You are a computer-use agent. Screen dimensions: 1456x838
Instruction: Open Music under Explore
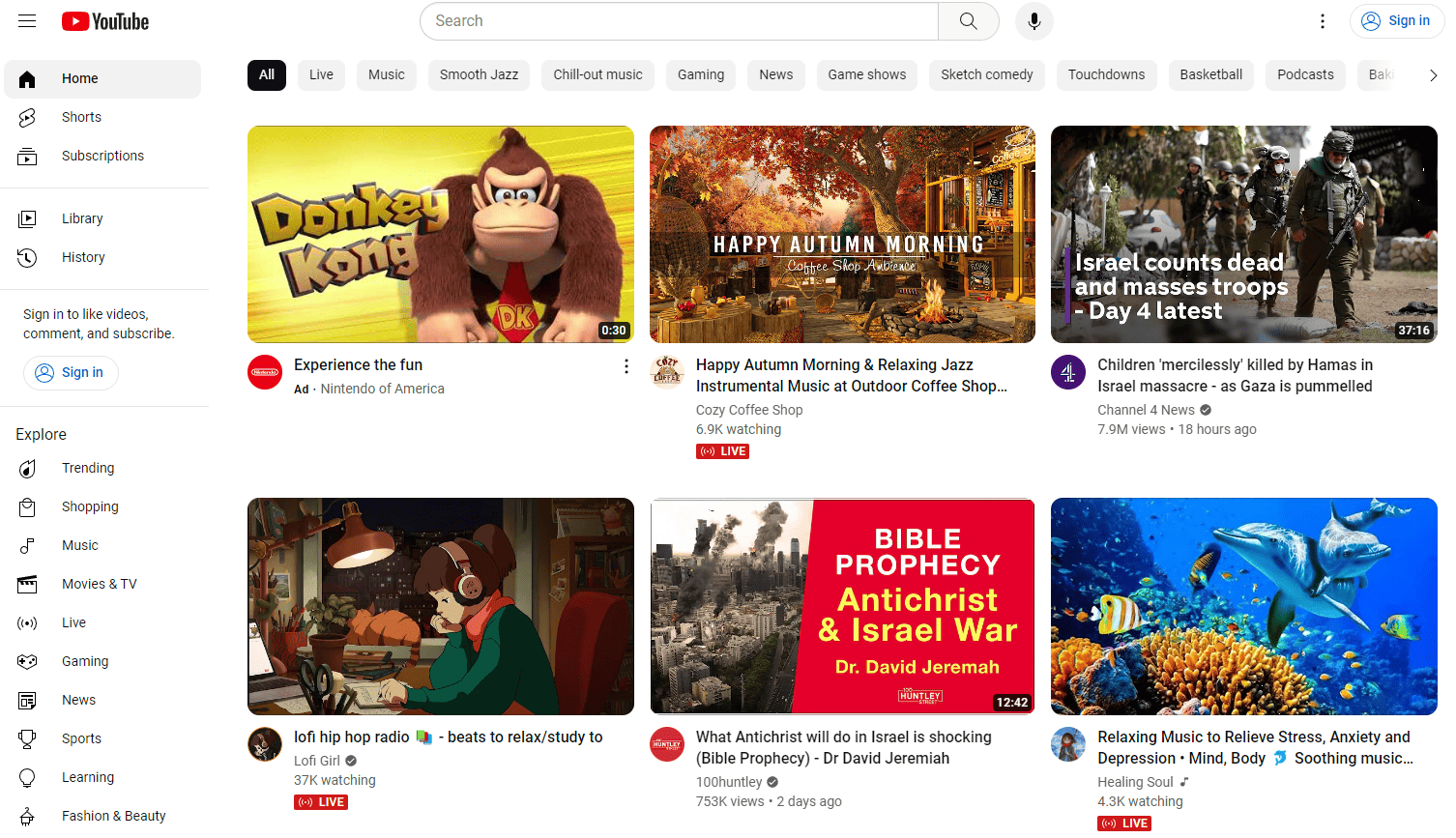click(102, 545)
